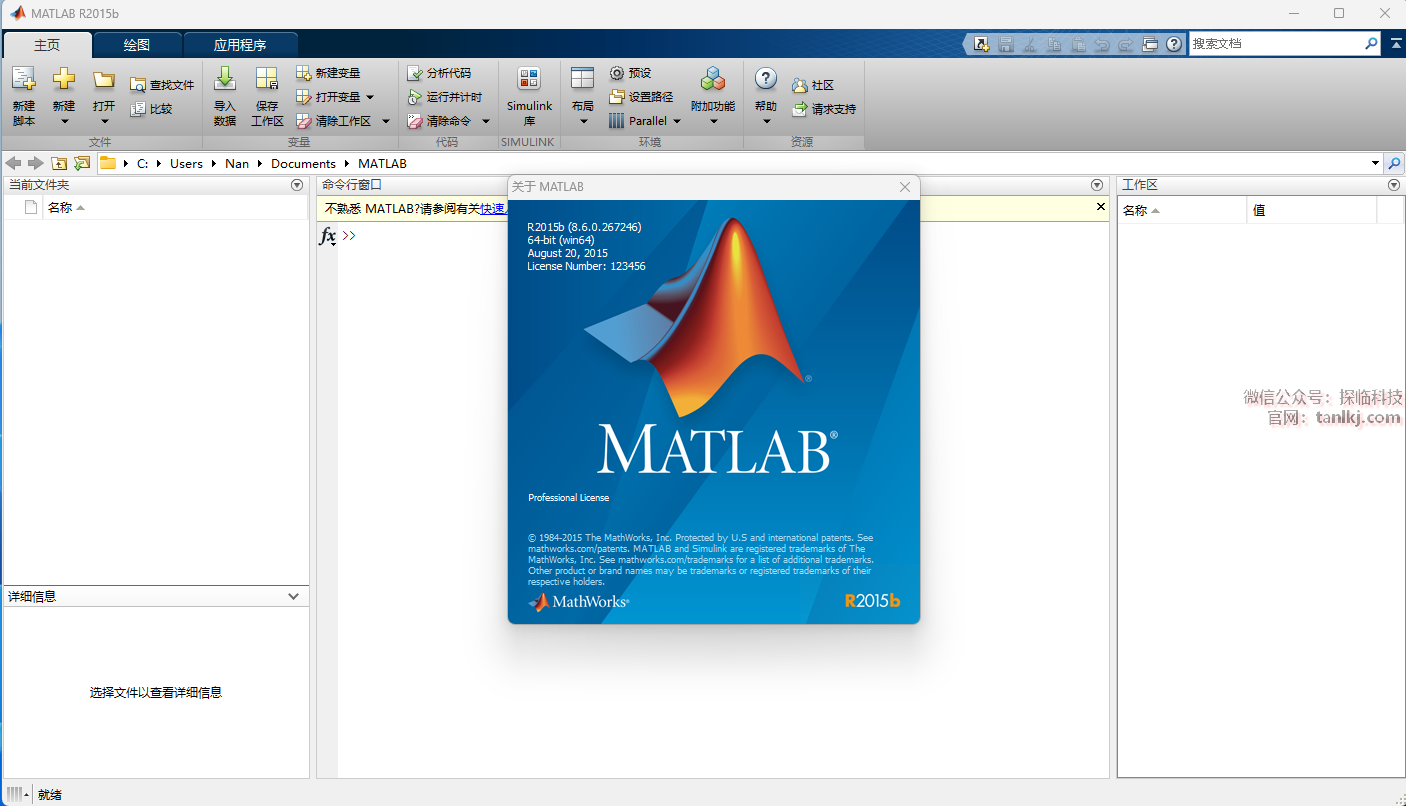Click the fx function browser icon

[327, 236]
